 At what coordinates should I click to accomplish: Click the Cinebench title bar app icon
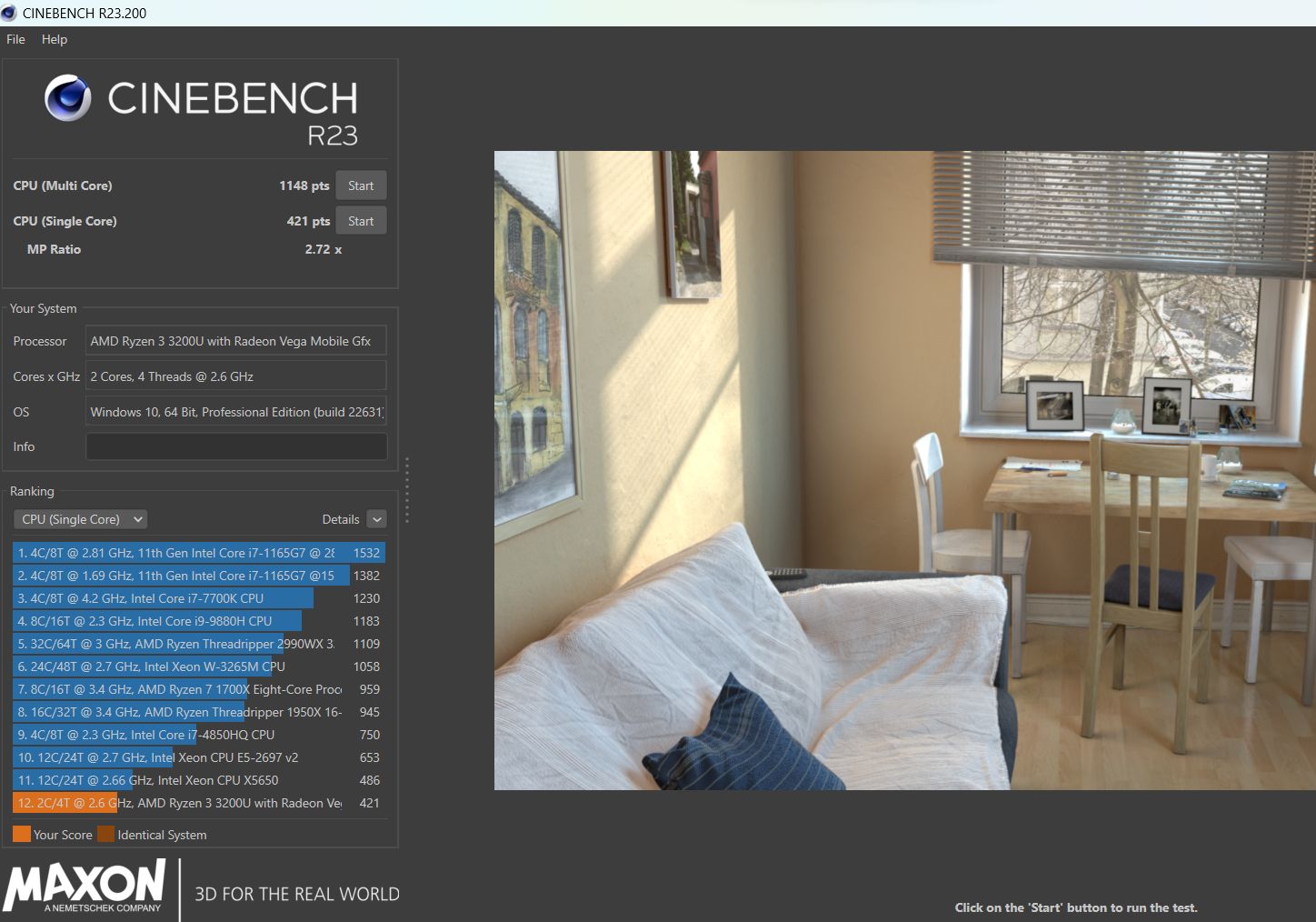click(9, 13)
